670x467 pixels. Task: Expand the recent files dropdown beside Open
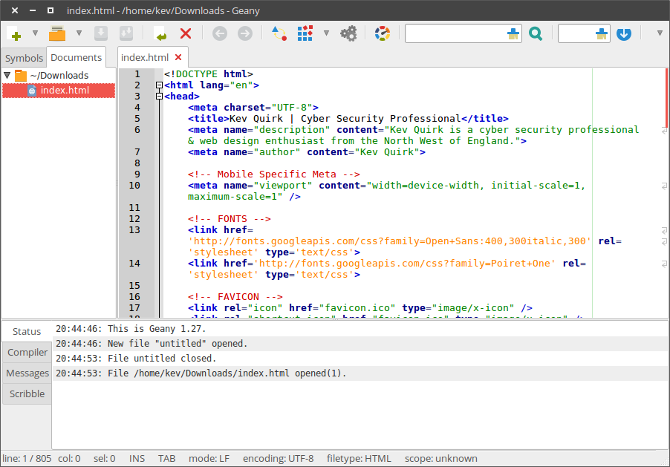click(79, 33)
